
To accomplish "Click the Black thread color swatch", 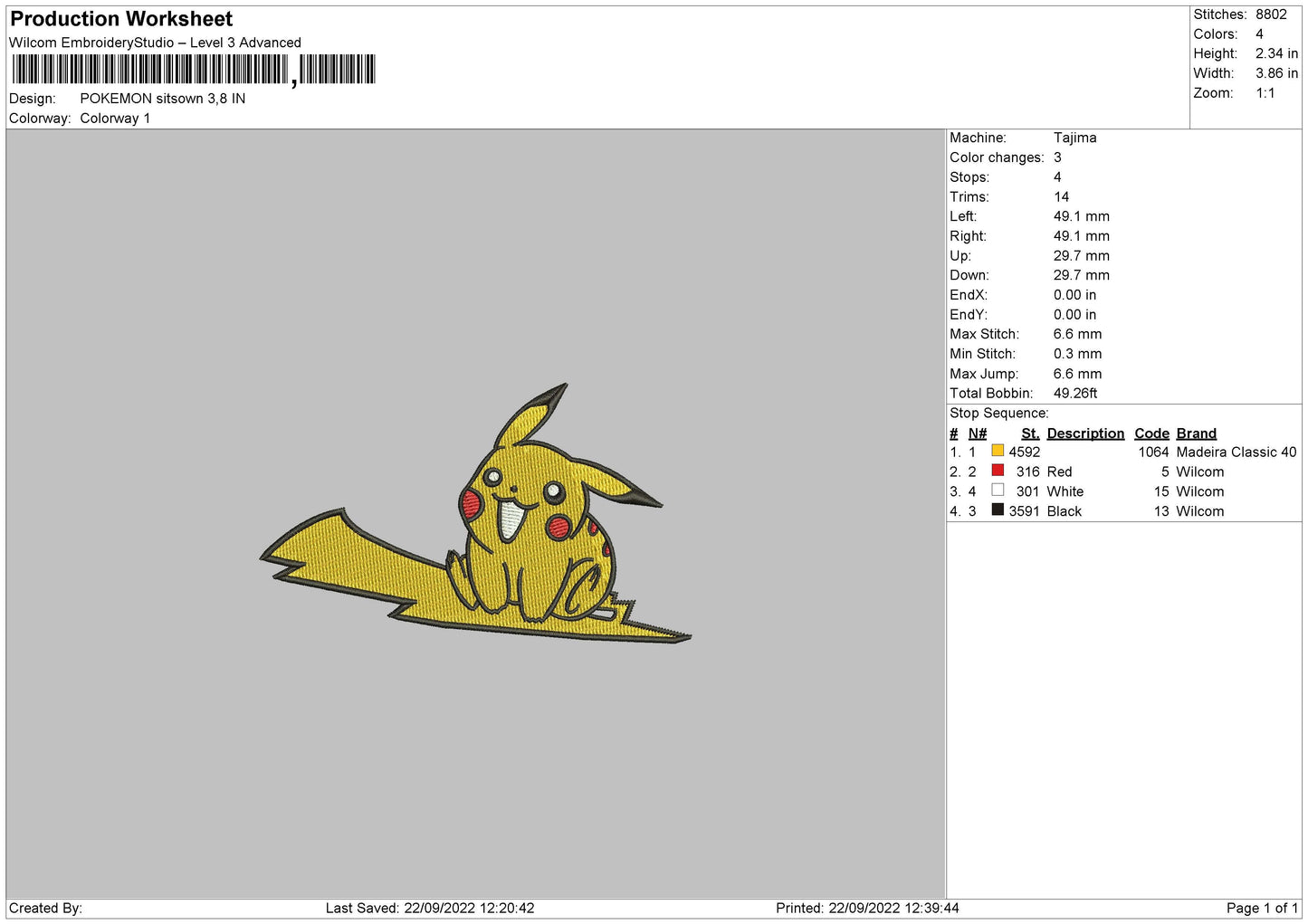I will click(x=998, y=510).
